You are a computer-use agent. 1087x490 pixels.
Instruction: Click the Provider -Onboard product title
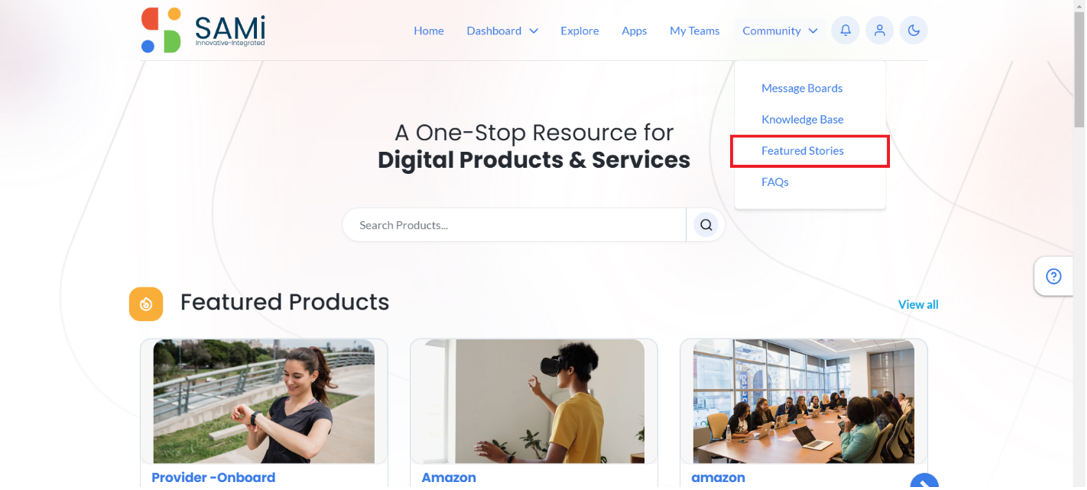tap(213, 478)
